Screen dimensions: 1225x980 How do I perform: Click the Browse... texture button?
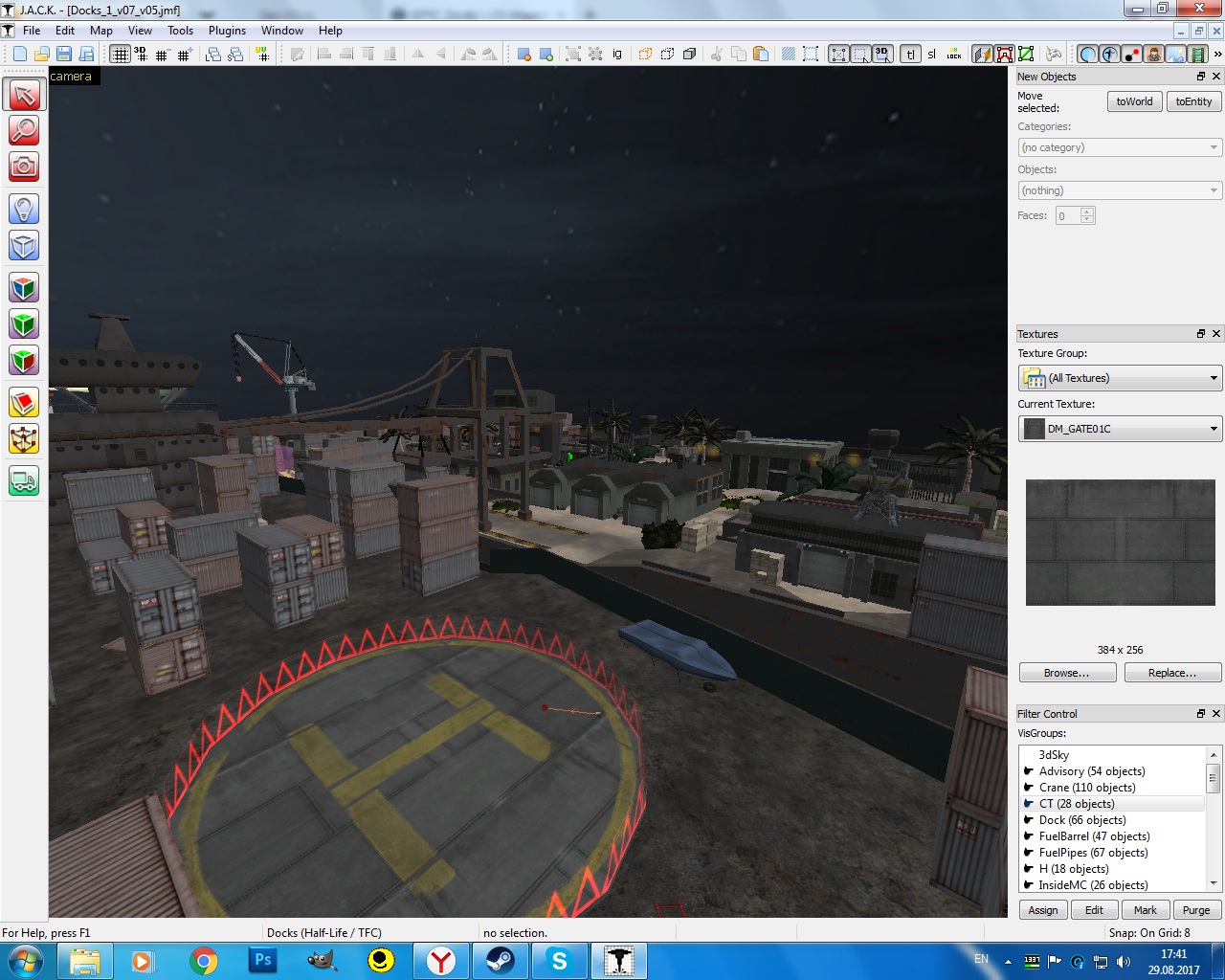click(x=1067, y=673)
